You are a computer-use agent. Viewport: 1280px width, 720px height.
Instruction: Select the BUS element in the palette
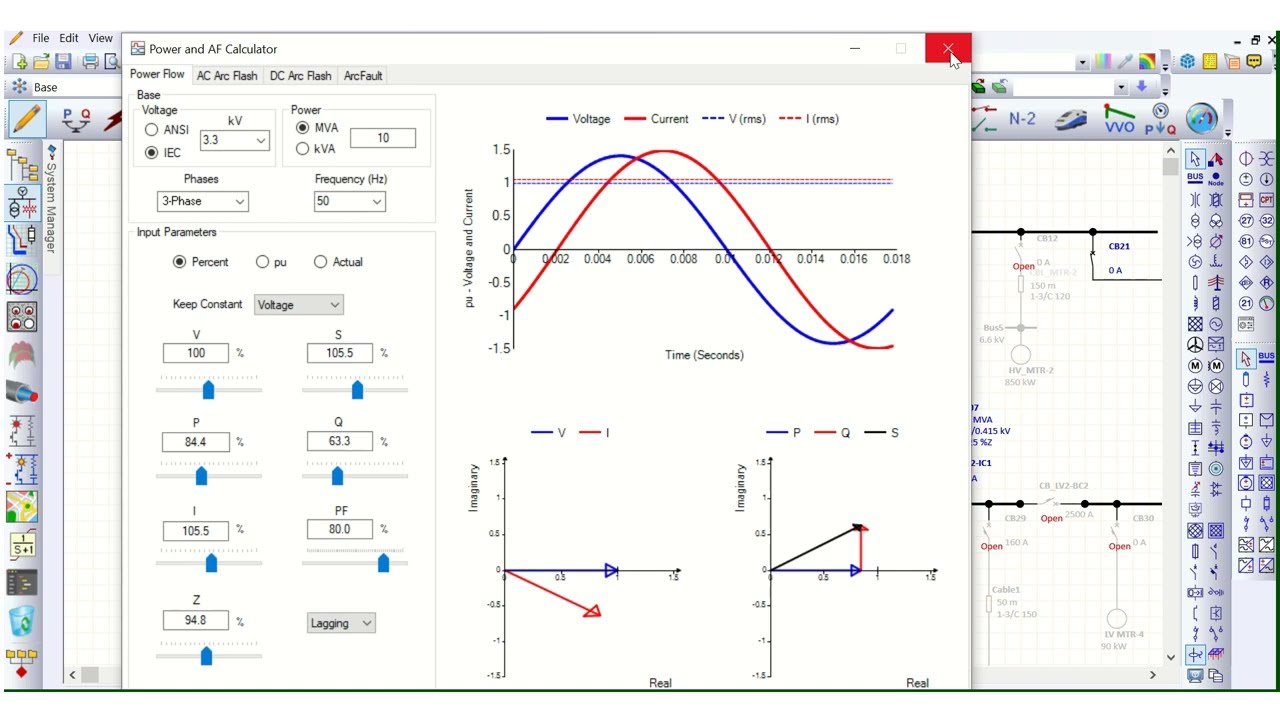(1195, 178)
